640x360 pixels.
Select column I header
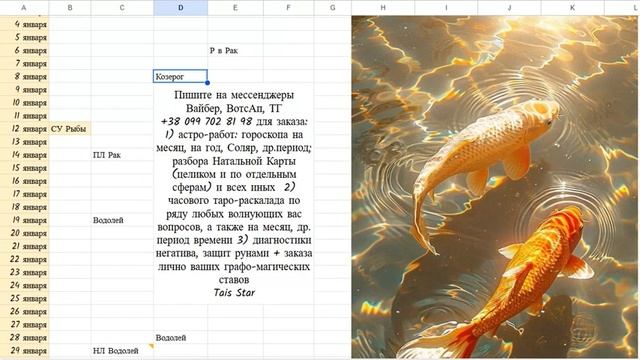point(446,8)
